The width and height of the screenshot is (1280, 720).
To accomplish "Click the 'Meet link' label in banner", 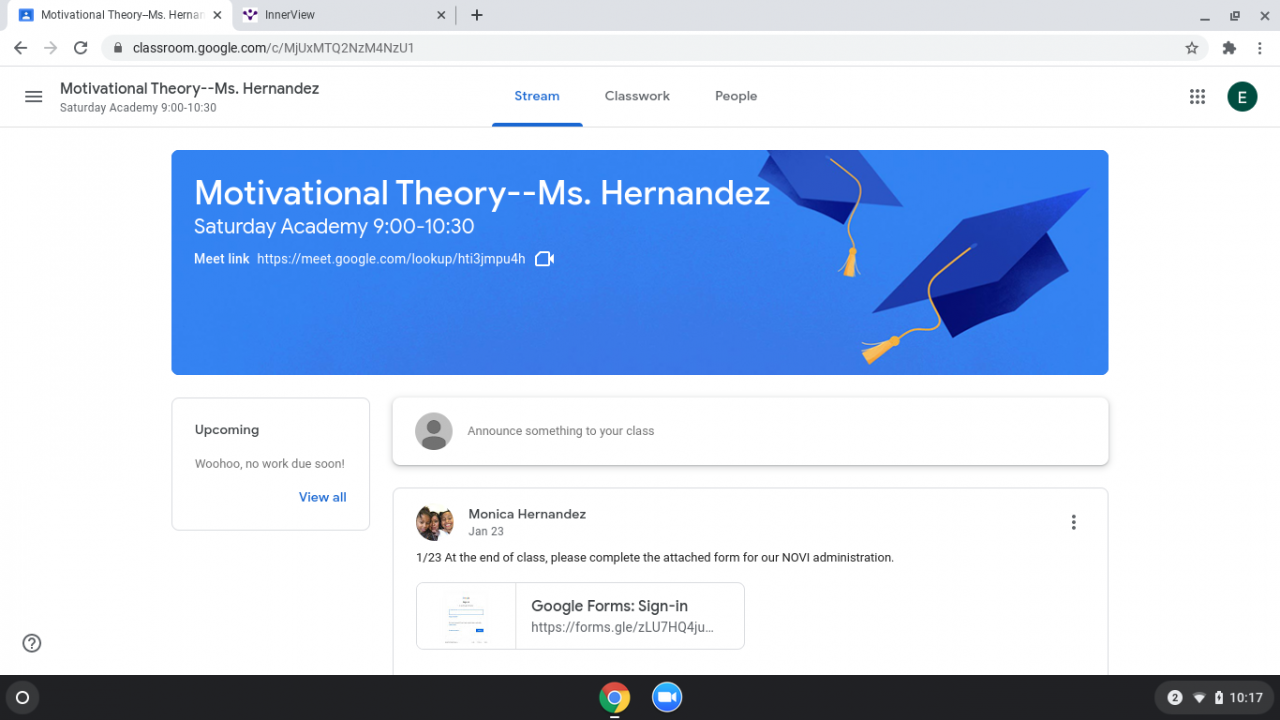I will [222, 259].
